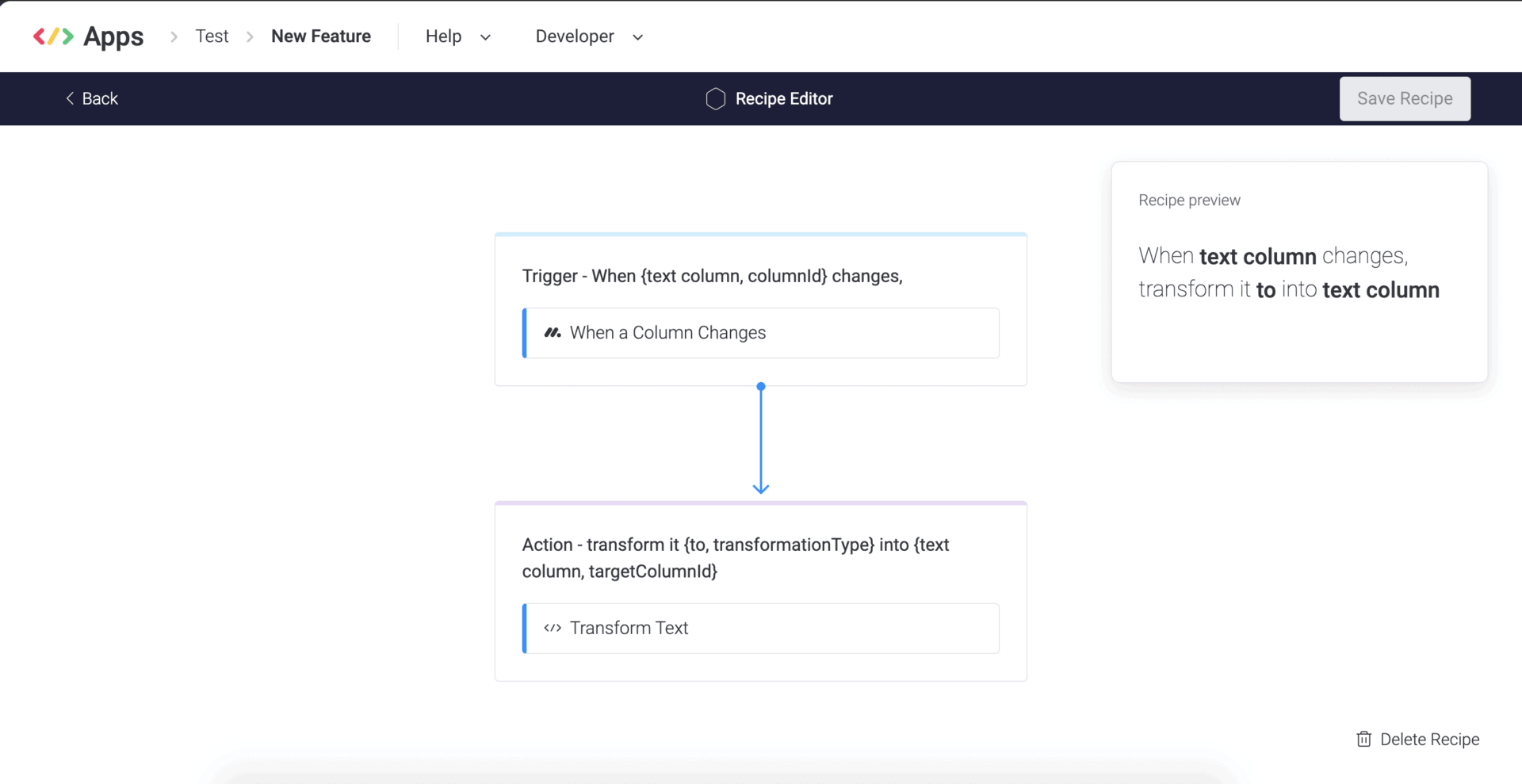The height and width of the screenshot is (784, 1522).
Task: Click the monday logo icon in trigger block
Action: [x=553, y=333]
